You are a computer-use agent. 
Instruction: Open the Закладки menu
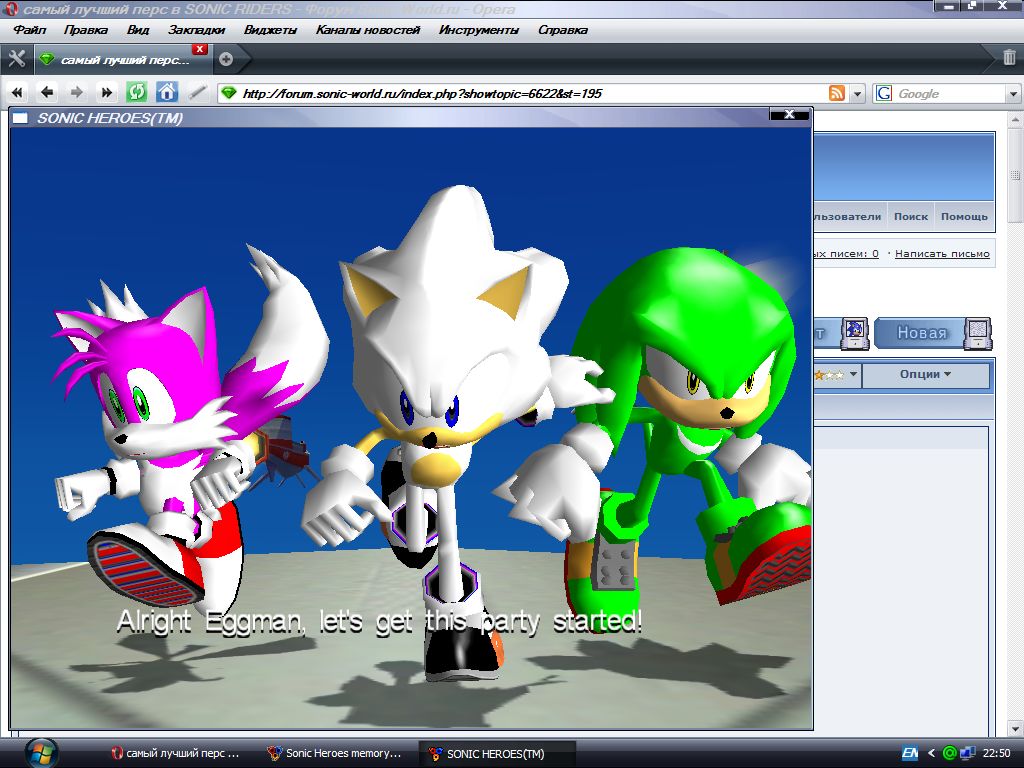point(196,30)
